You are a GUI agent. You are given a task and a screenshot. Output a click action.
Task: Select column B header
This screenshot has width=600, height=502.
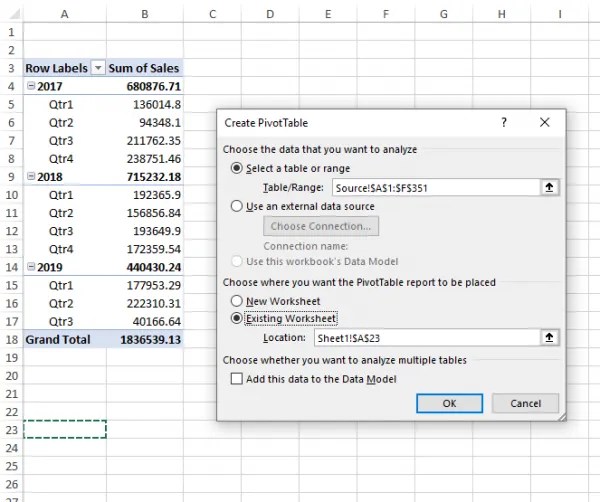[x=145, y=14]
